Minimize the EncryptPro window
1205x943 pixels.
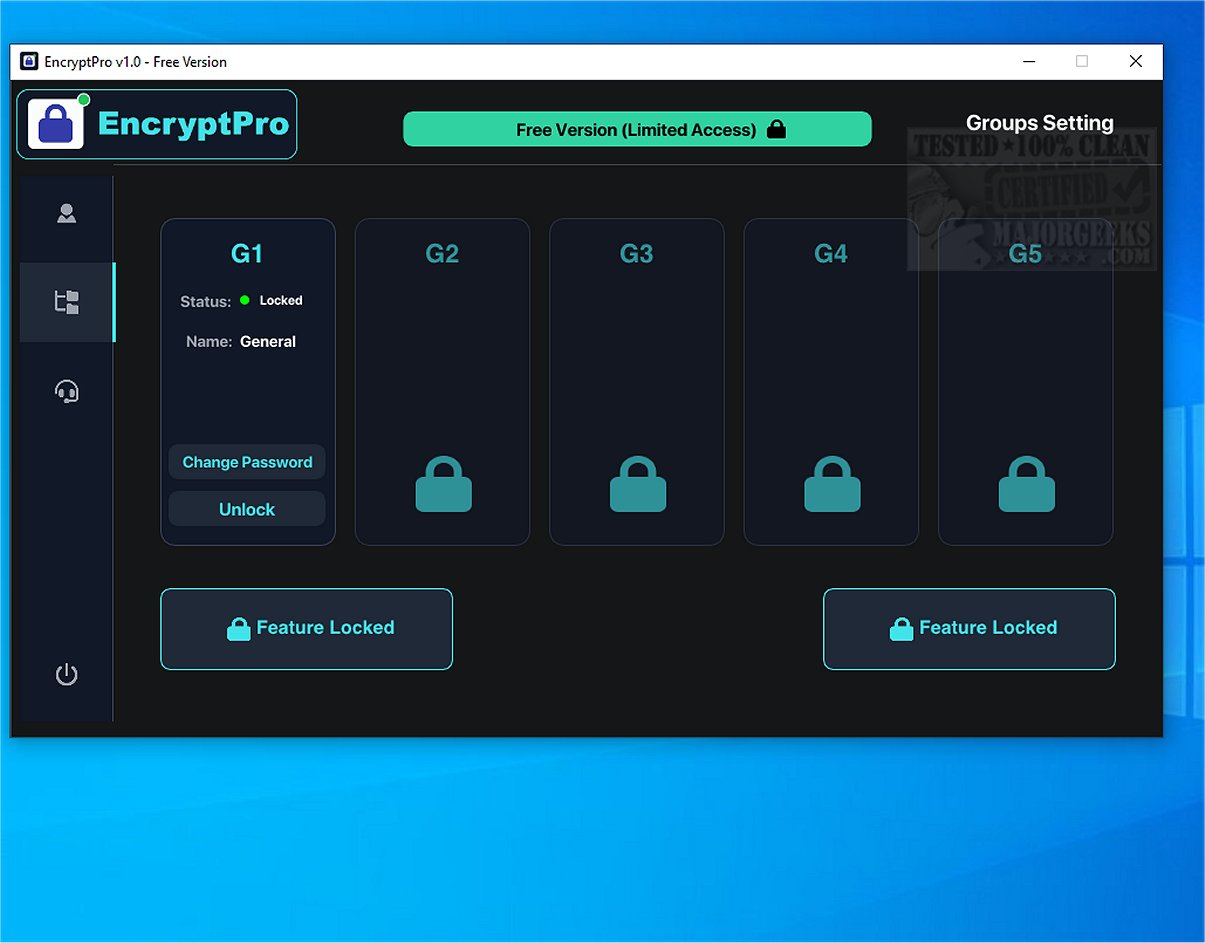(1030, 62)
